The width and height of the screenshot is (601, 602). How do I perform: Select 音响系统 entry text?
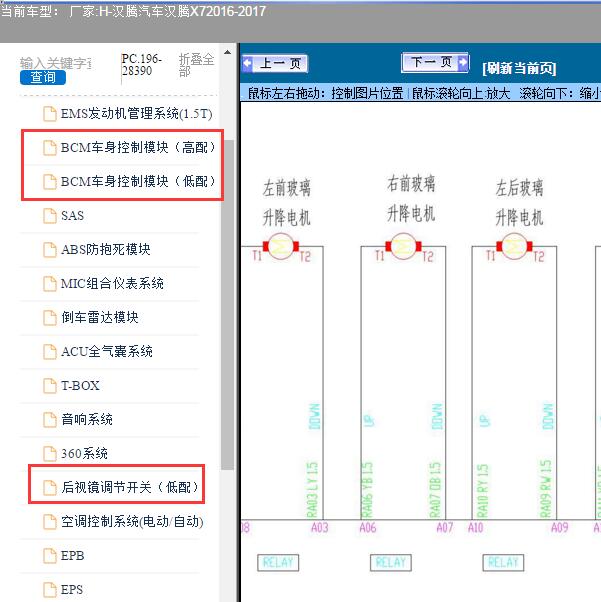tap(87, 419)
